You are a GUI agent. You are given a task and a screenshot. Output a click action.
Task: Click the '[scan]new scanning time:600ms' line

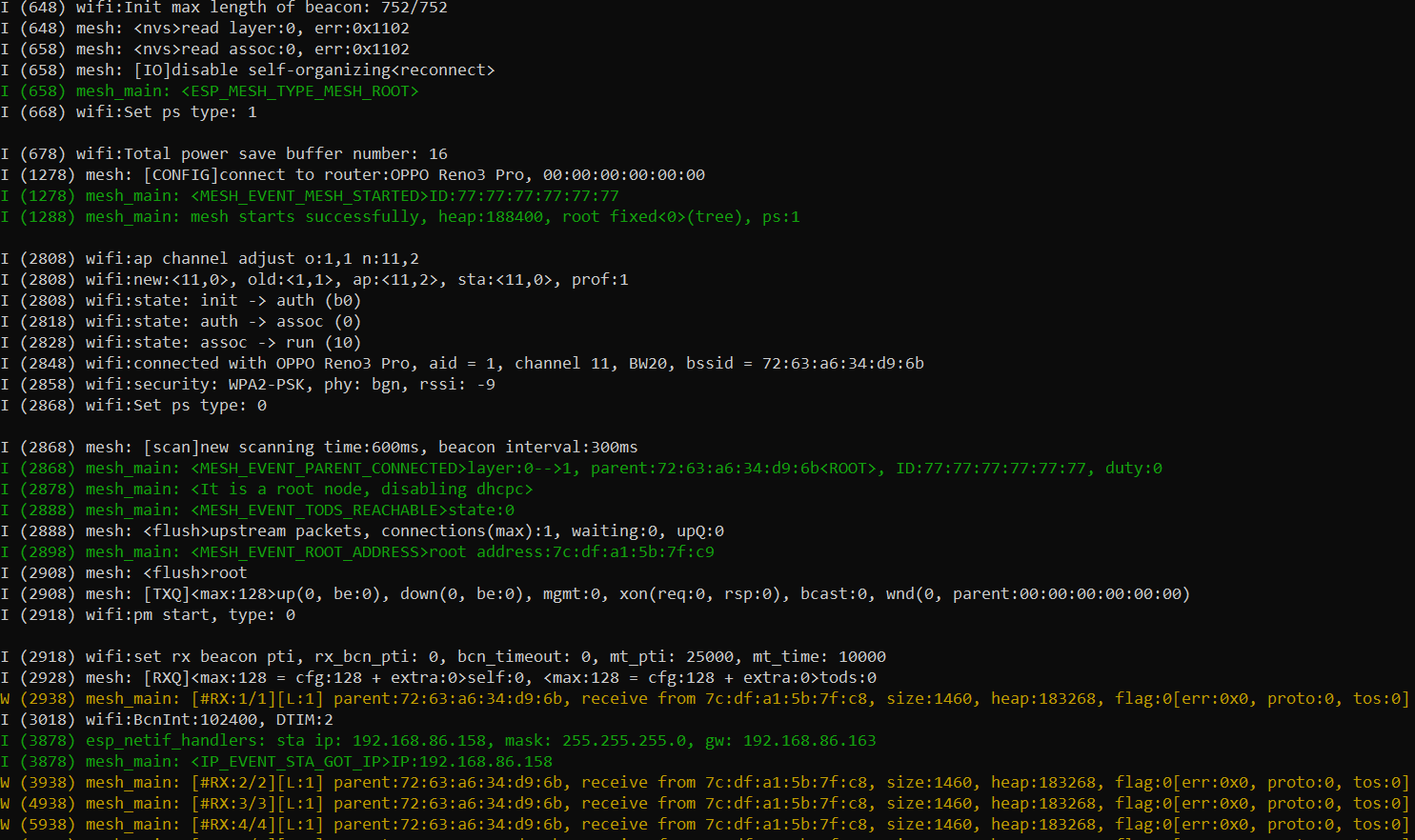point(319,448)
